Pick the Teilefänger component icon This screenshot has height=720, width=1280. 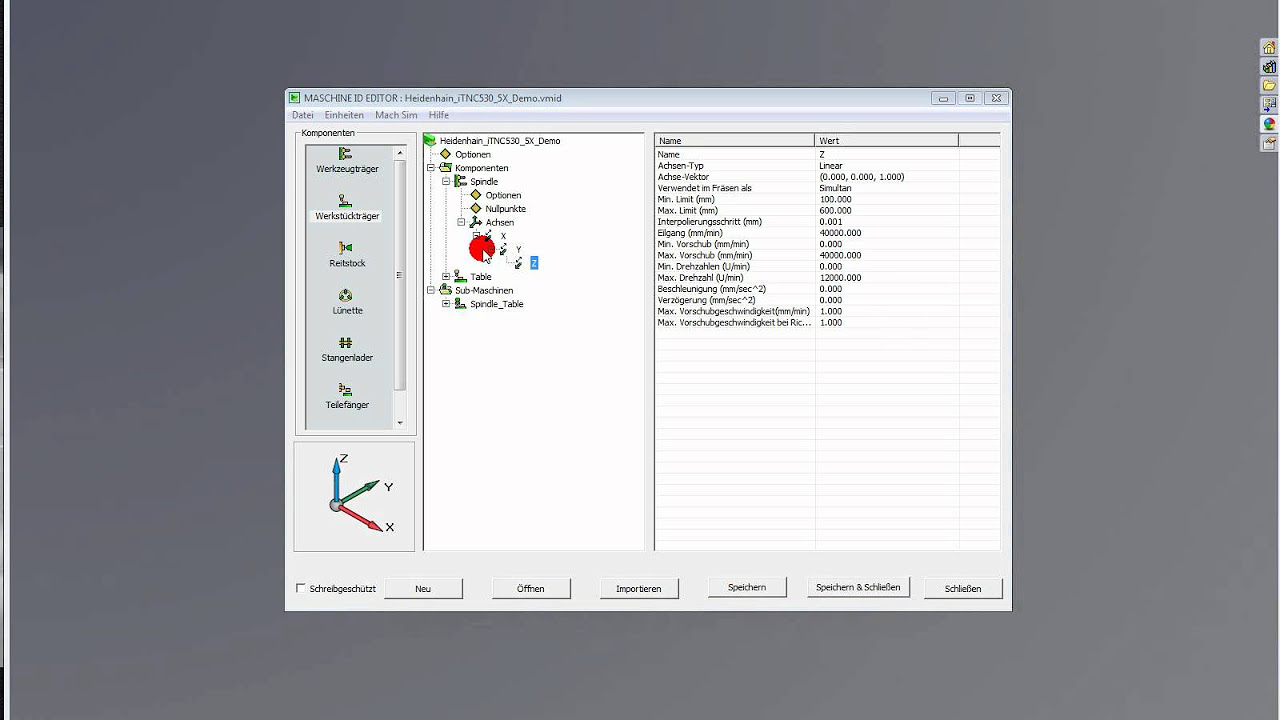coord(345,390)
